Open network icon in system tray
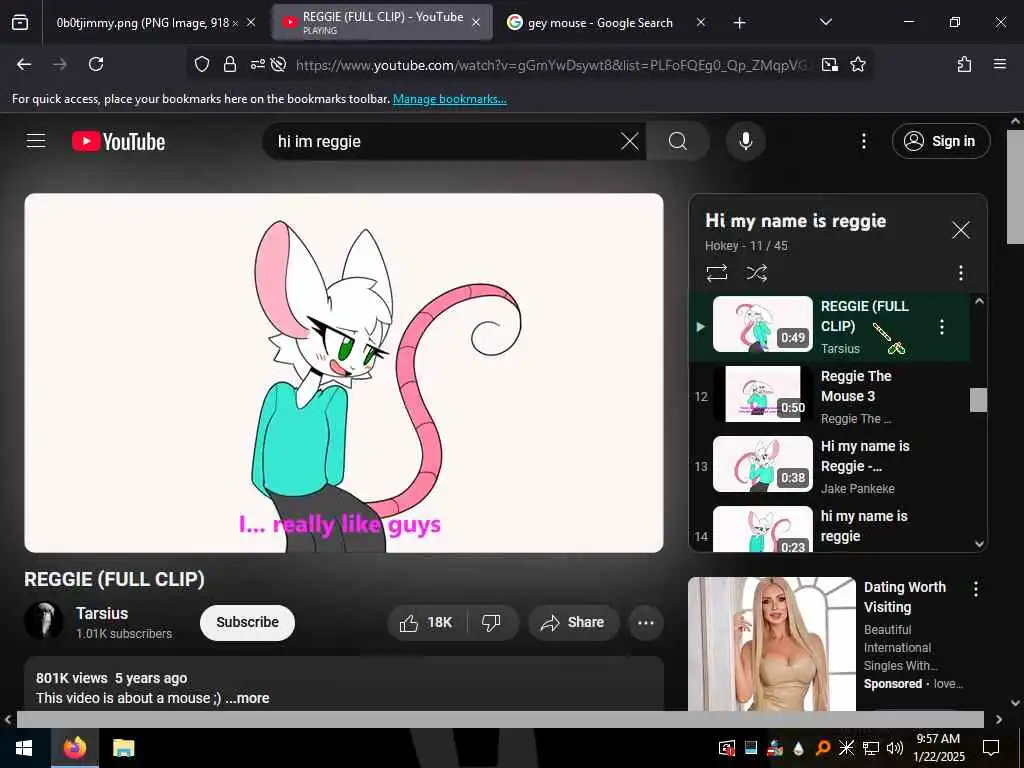The width and height of the screenshot is (1024, 768). pyautogui.click(x=871, y=748)
